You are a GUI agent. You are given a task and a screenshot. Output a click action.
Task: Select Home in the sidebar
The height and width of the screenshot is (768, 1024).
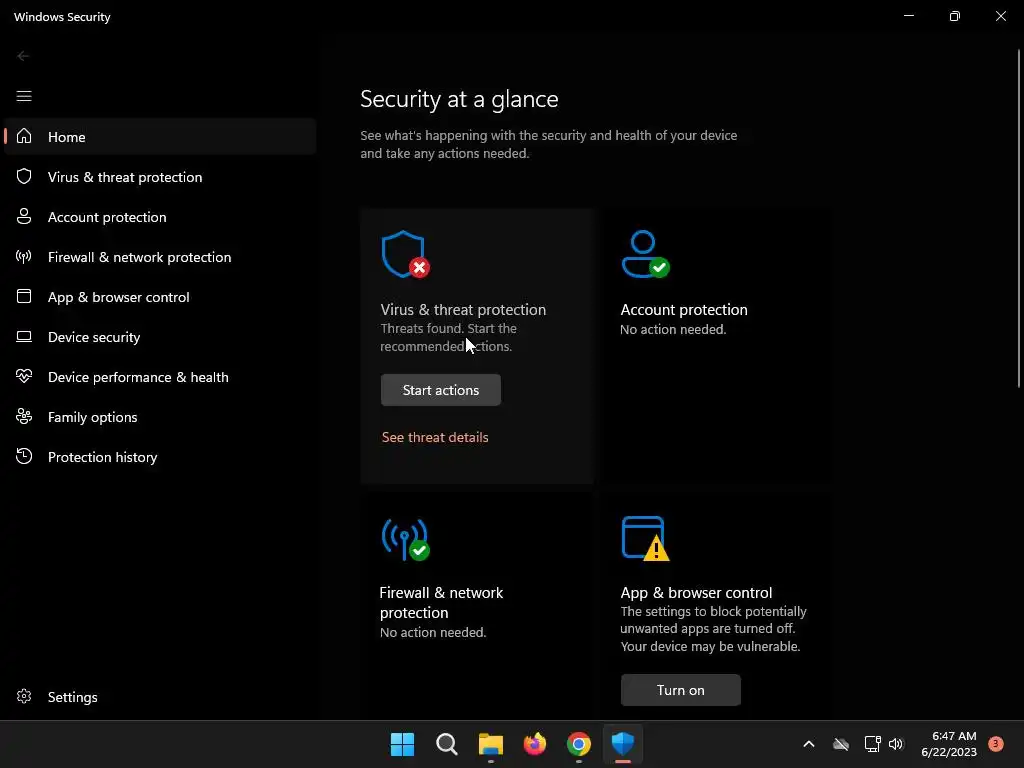[160, 136]
